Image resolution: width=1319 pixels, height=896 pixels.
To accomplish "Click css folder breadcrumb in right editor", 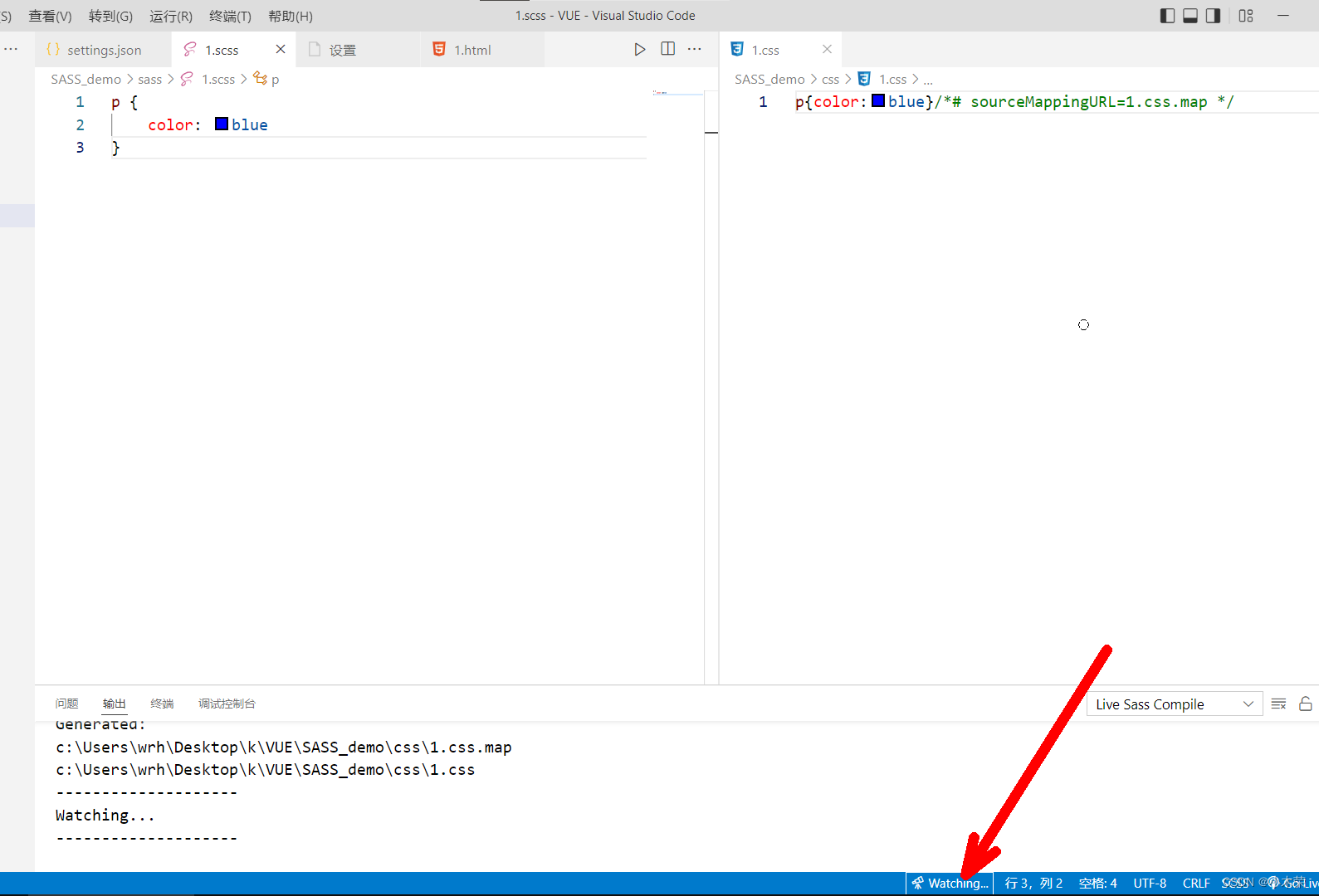I will 830,79.
